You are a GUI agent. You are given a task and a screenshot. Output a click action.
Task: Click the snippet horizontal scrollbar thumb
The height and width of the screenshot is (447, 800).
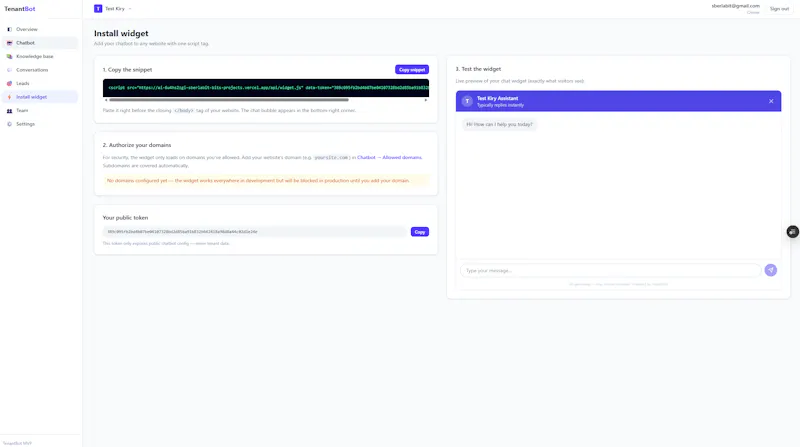point(229,100)
